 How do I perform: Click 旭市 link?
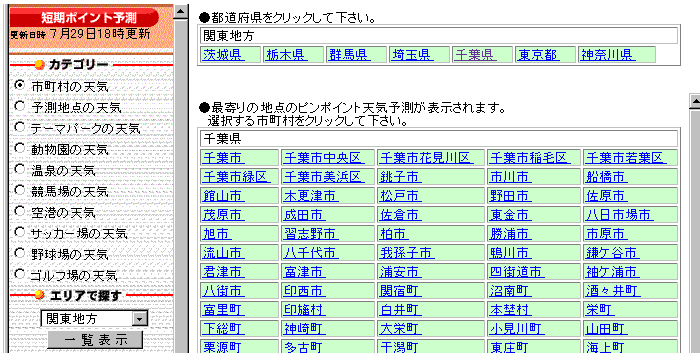click(217, 234)
